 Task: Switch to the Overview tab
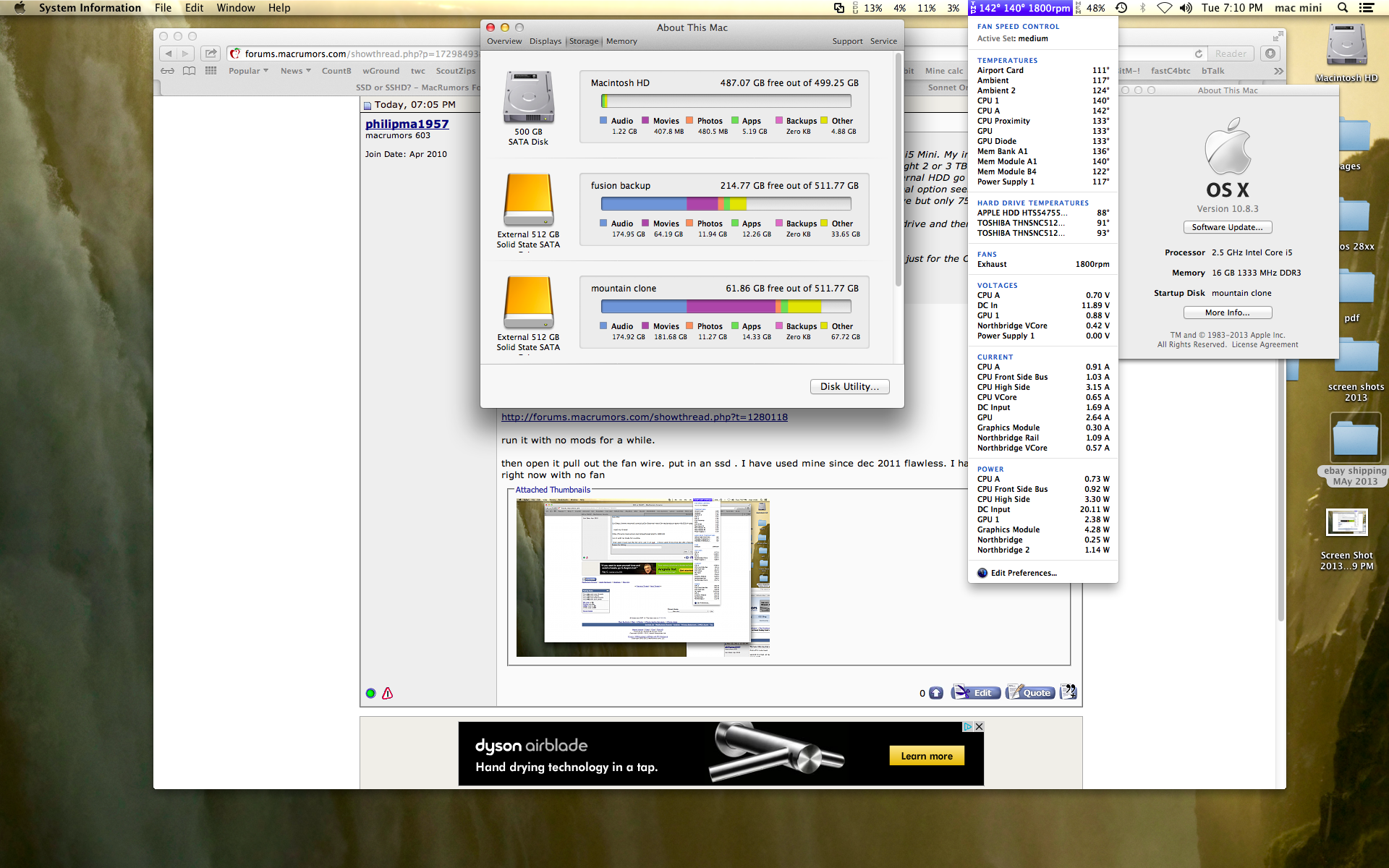click(504, 41)
